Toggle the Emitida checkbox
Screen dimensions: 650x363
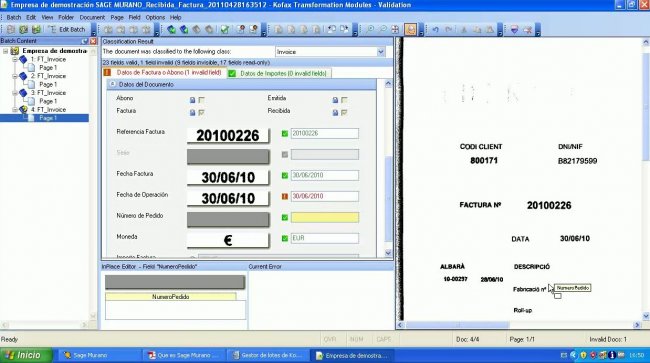[344, 100]
